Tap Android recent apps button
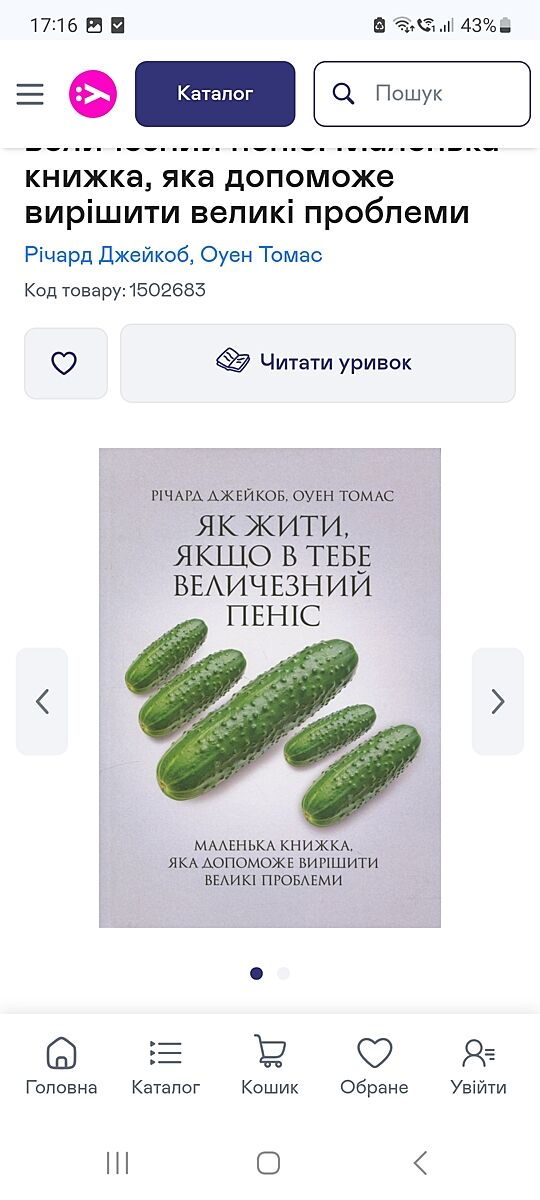This screenshot has width=540, height=1200. pos(117,1162)
